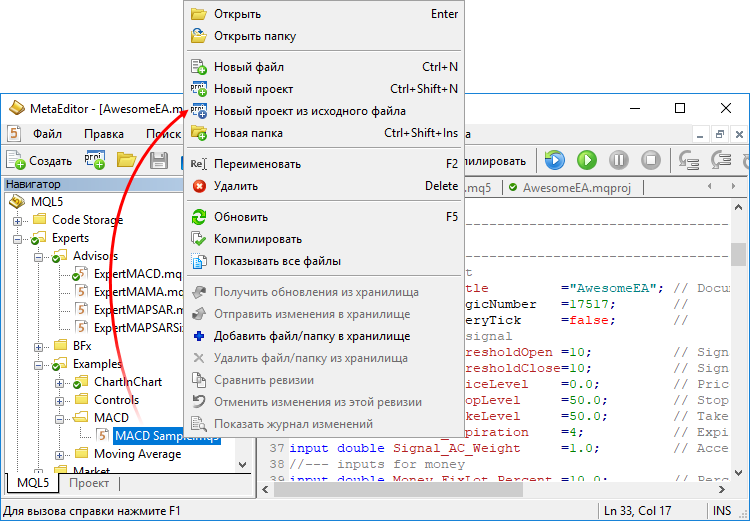750x521 pixels.
Task: Collapse the Experts folder
Action: tap(18, 239)
